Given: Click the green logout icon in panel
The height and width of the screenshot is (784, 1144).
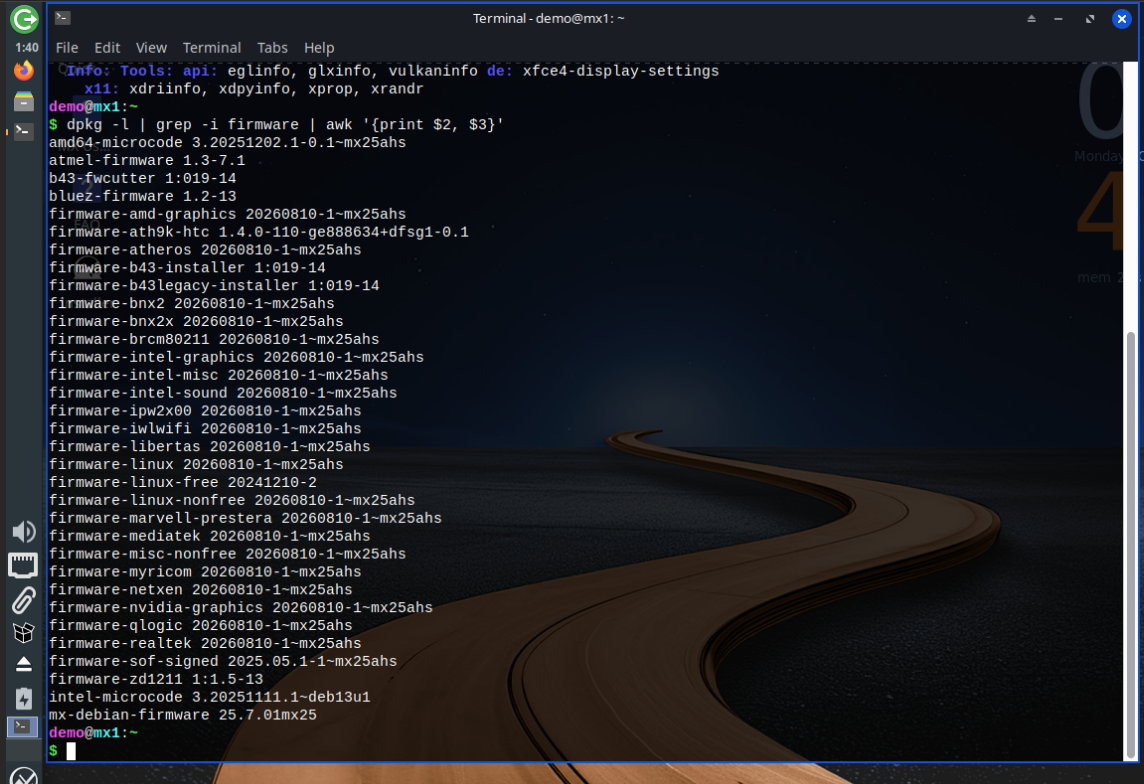Looking at the screenshot, I should pyautogui.click(x=24, y=19).
